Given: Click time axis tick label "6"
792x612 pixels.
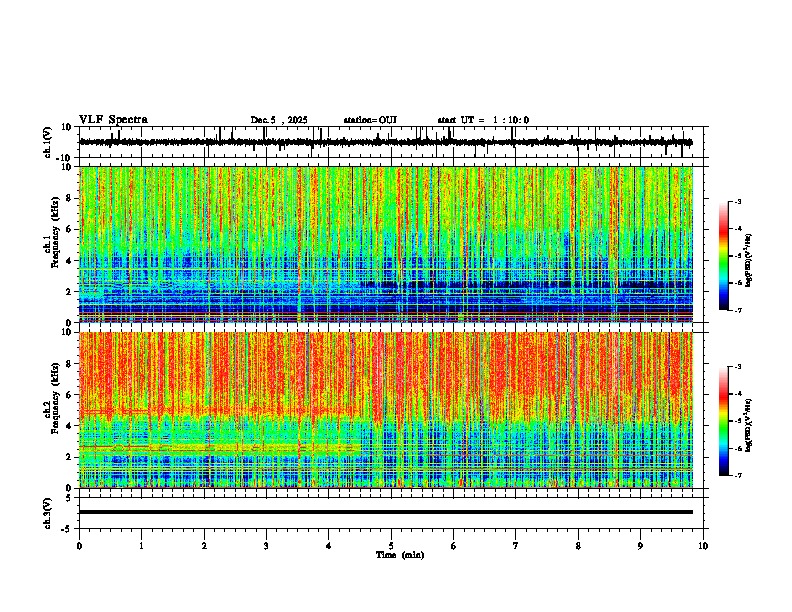Looking at the screenshot, I should pos(454,546).
